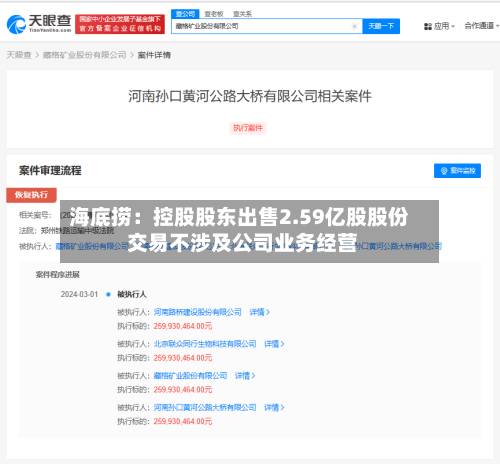Go to 天眼查 in the breadcrumb

(x=19, y=55)
